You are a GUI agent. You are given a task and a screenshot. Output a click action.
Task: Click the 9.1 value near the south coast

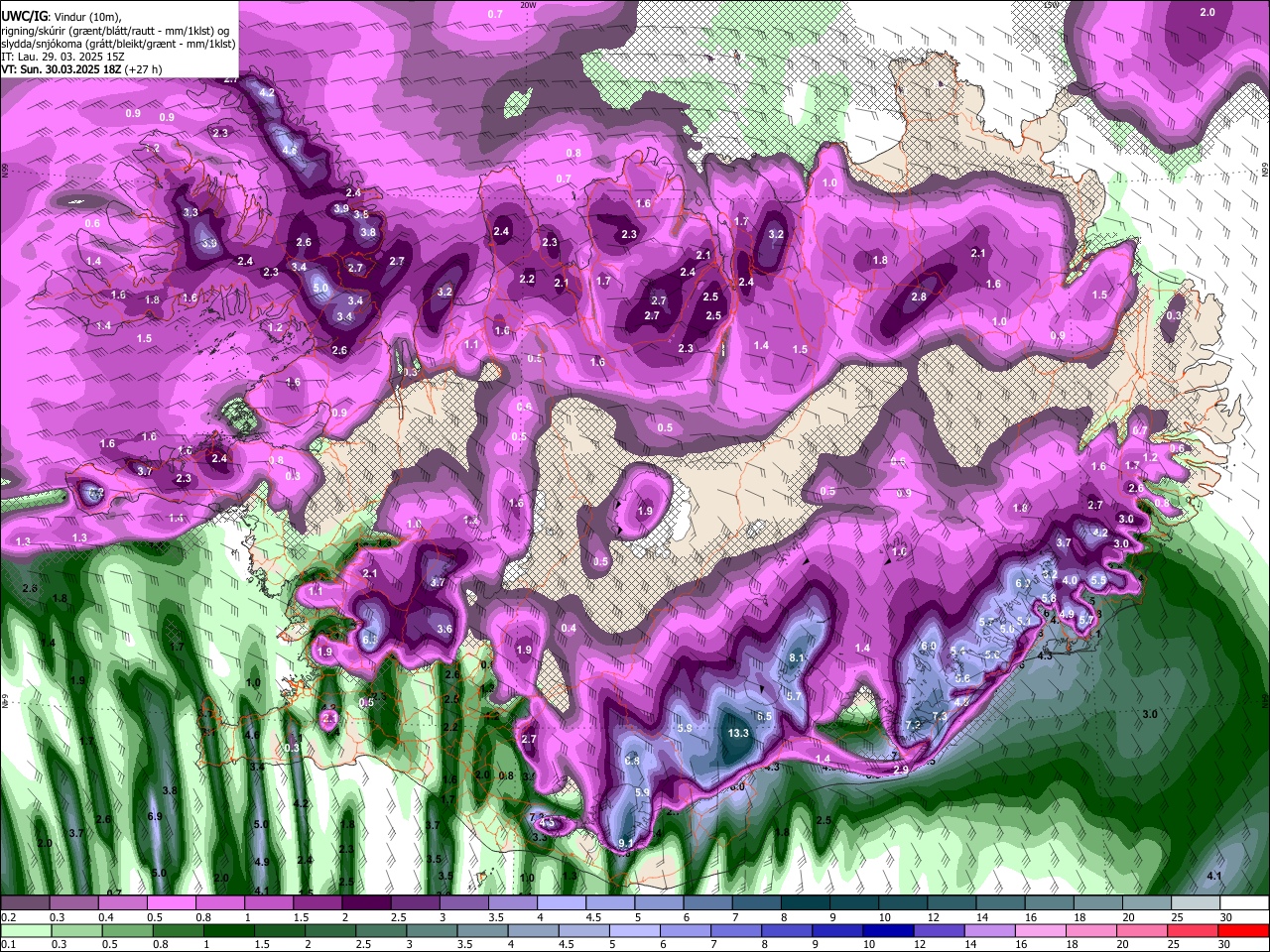[626, 843]
